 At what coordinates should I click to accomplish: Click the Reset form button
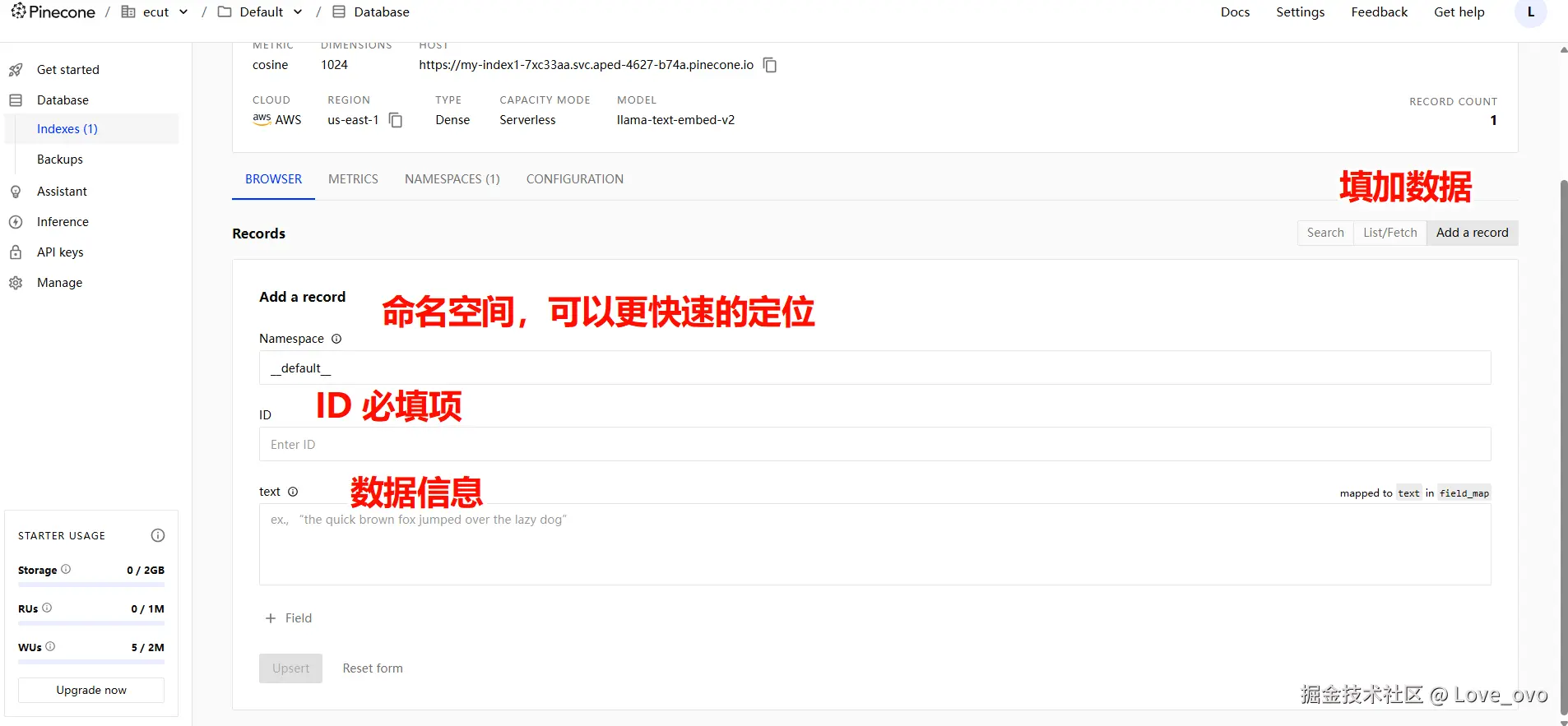373,668
